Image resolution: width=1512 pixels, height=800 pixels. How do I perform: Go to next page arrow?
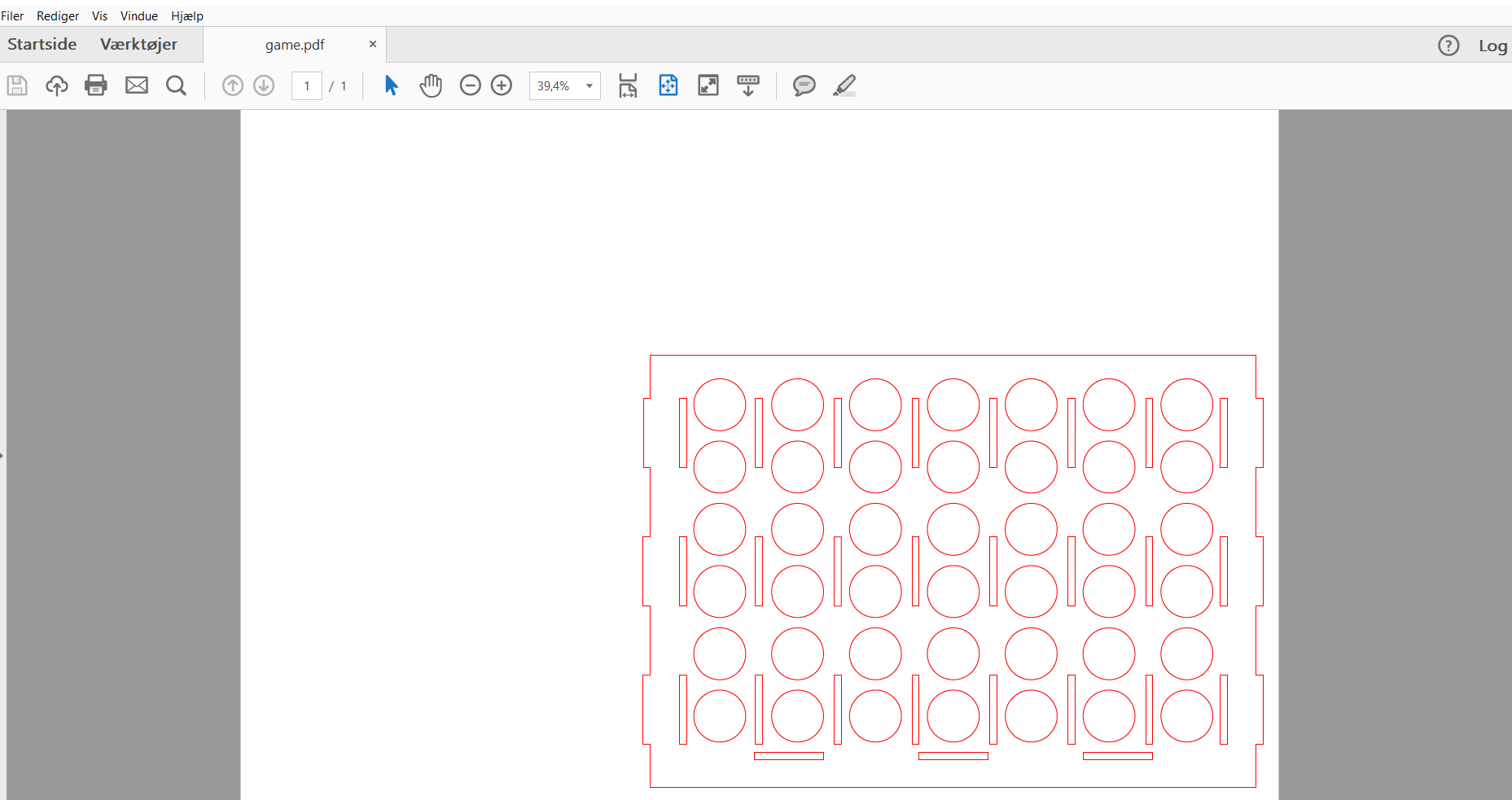(264, 85)
